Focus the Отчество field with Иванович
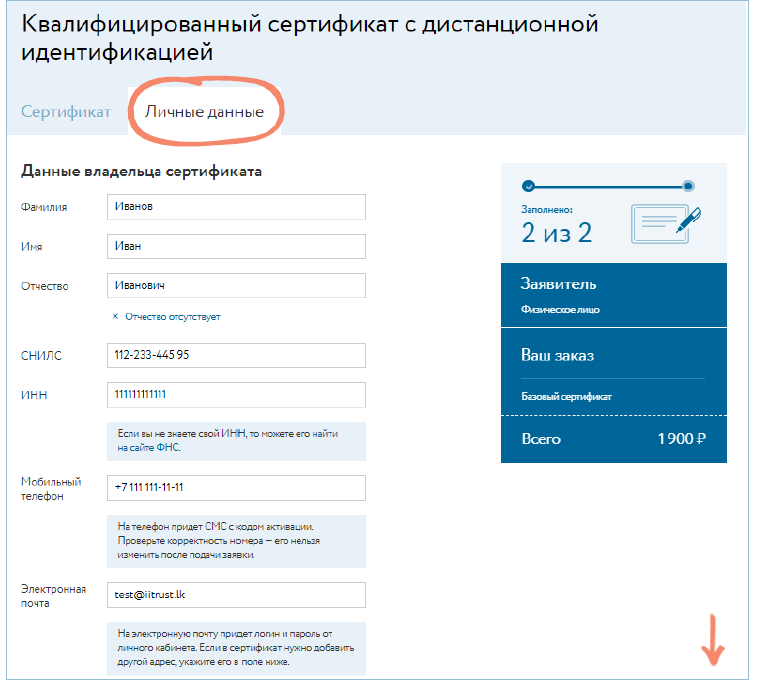This screenshot has width=768, height=697. pos(236,286)
